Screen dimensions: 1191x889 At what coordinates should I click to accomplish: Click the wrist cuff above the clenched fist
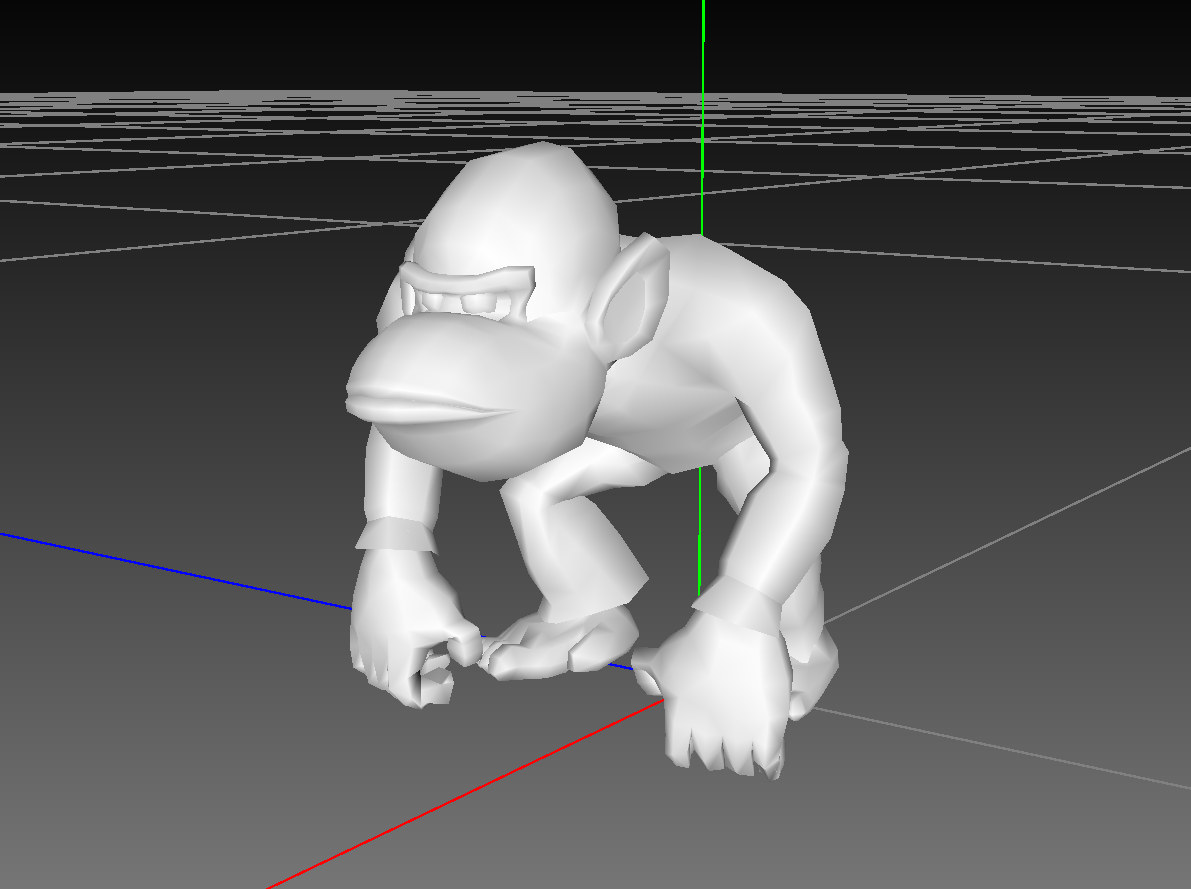(x=398, y=535)
